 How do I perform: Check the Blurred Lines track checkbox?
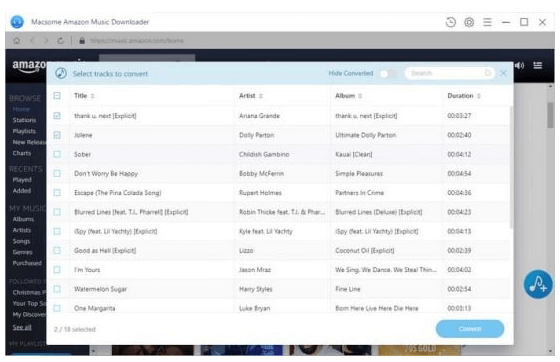57,212
